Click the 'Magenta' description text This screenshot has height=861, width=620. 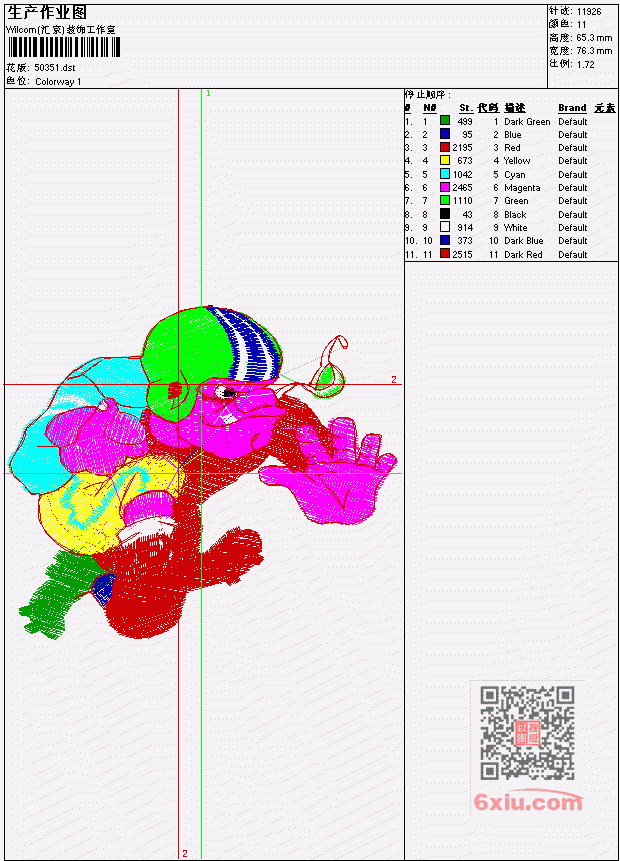click(522, 188)
